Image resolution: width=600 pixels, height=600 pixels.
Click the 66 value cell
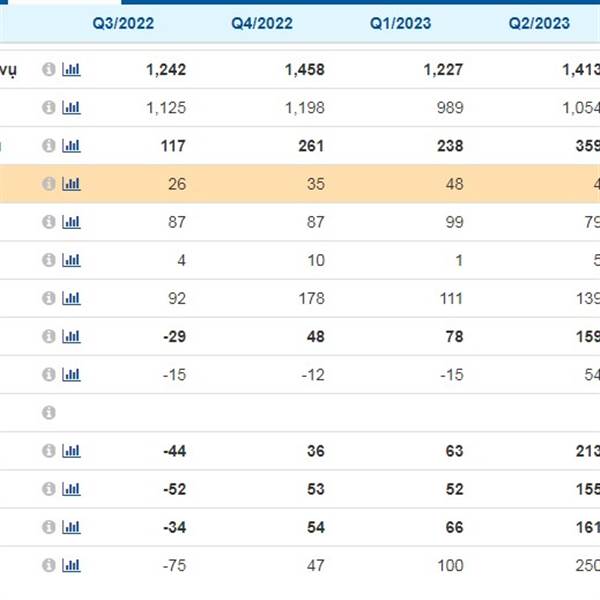(455, 528)
